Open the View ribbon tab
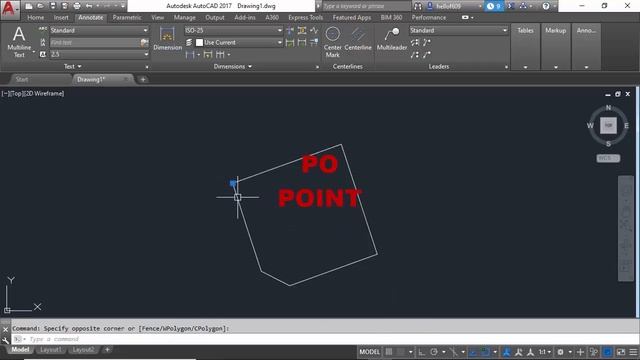Image resolution: width=640 pixels, height=360 pixels. [x=158, y=18]
